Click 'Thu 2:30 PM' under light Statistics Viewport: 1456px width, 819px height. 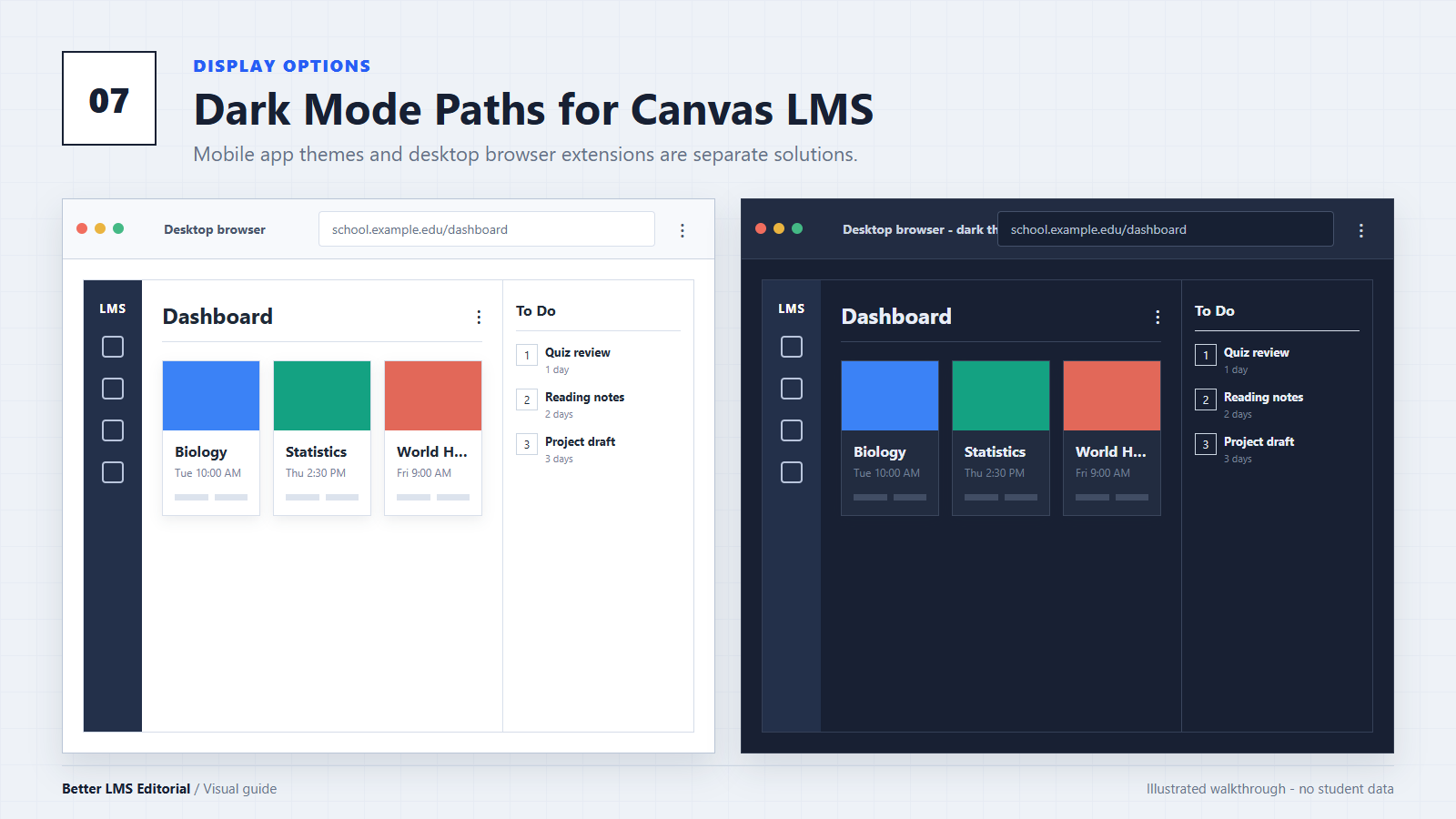316,473
